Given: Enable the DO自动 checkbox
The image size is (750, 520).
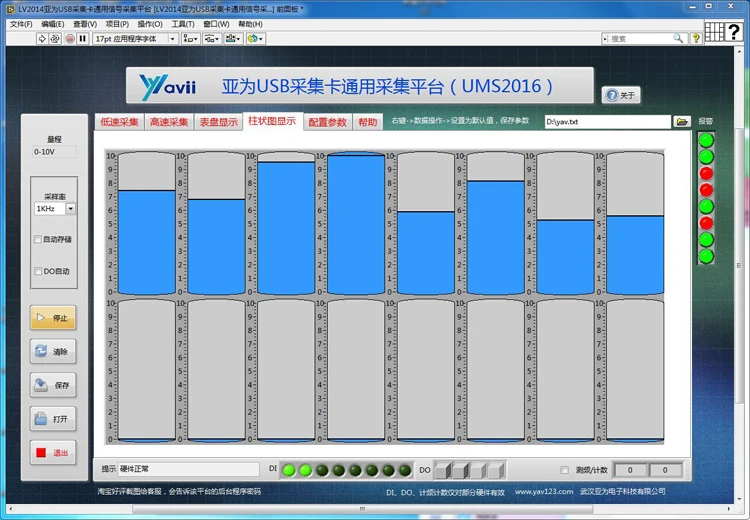Looking at the screenshot, I should point(38,271).
